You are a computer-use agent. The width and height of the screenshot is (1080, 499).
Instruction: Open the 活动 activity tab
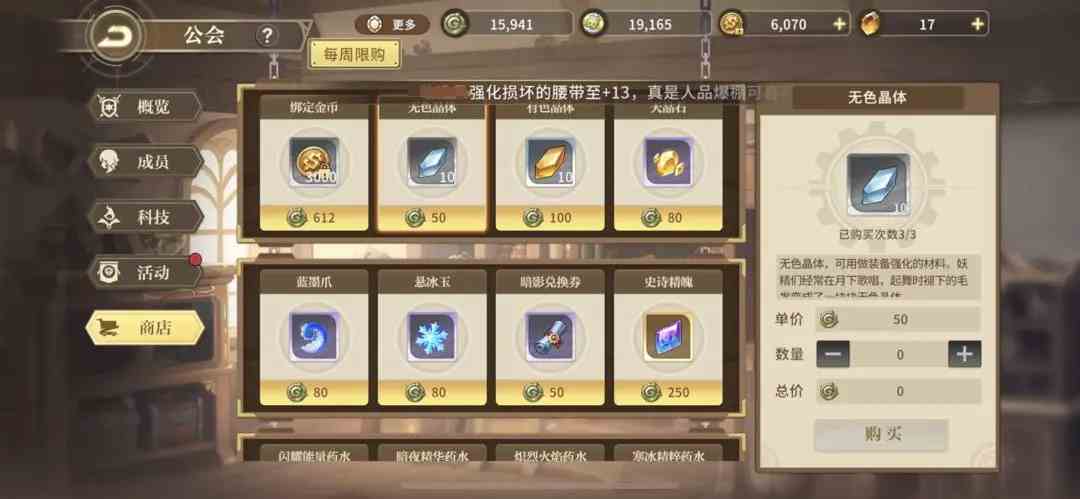(145, 273)
